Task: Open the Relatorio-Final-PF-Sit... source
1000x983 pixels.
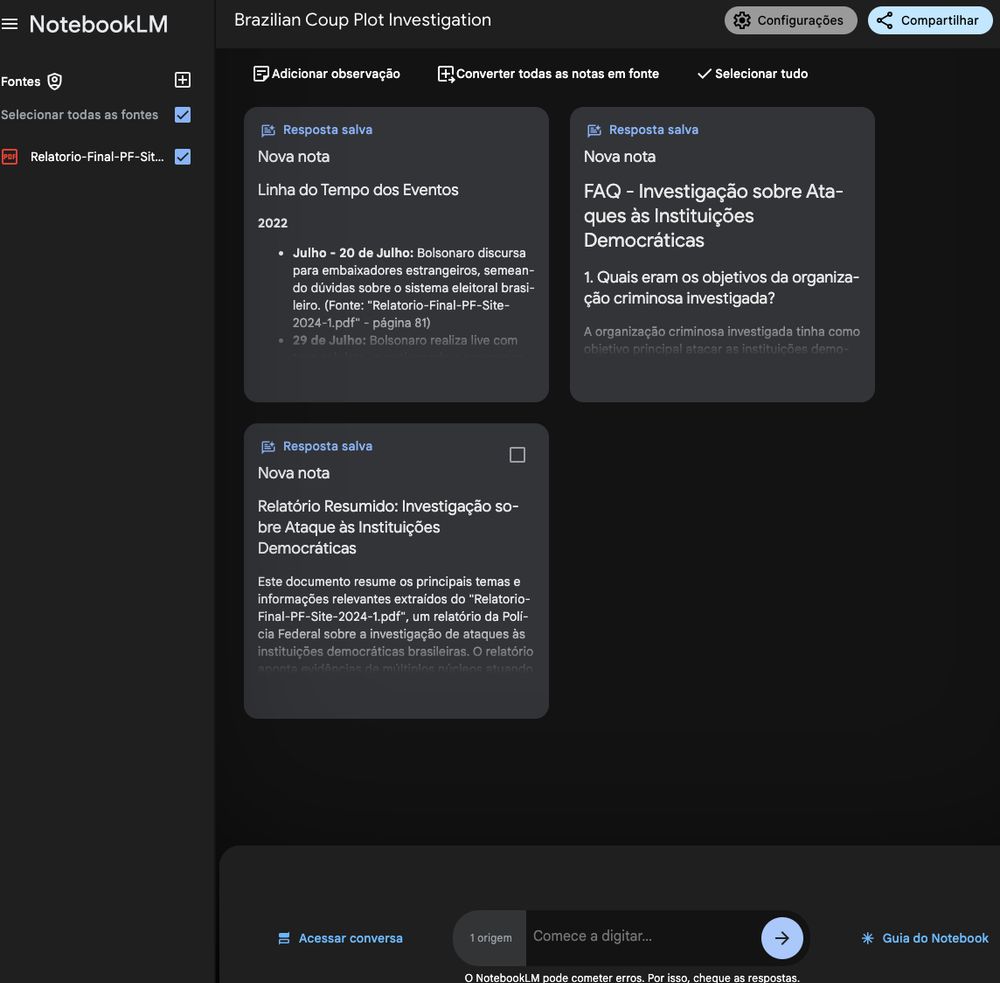Action: [x=97, y=157]
